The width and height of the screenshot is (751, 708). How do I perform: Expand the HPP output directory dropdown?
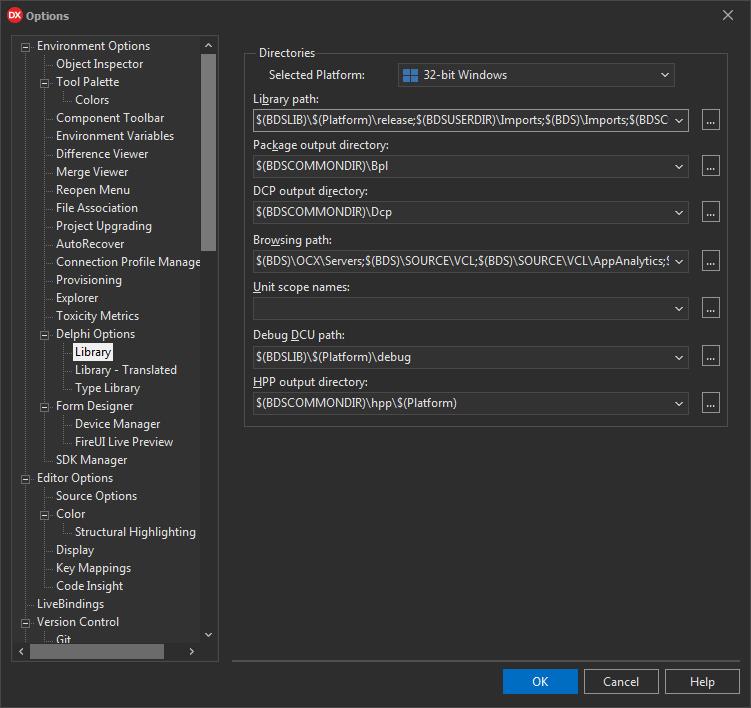[x=679, y=403]
